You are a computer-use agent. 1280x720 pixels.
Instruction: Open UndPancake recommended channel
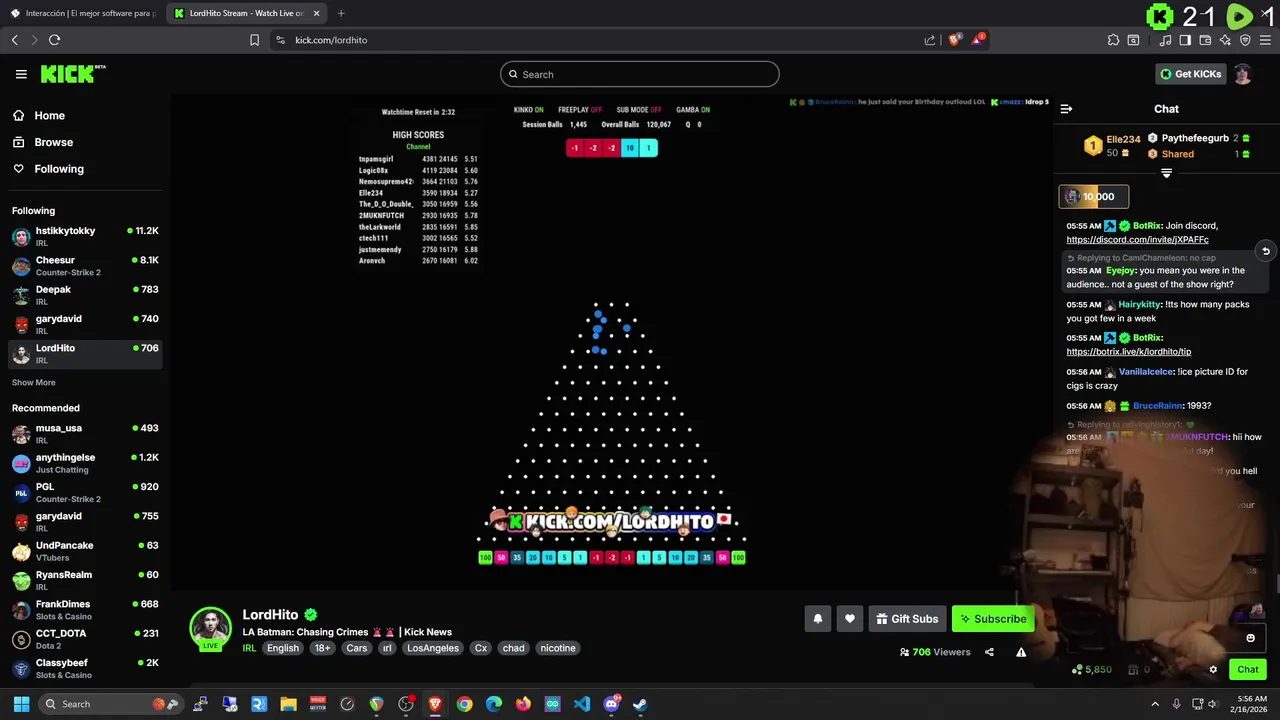point(85,551)
